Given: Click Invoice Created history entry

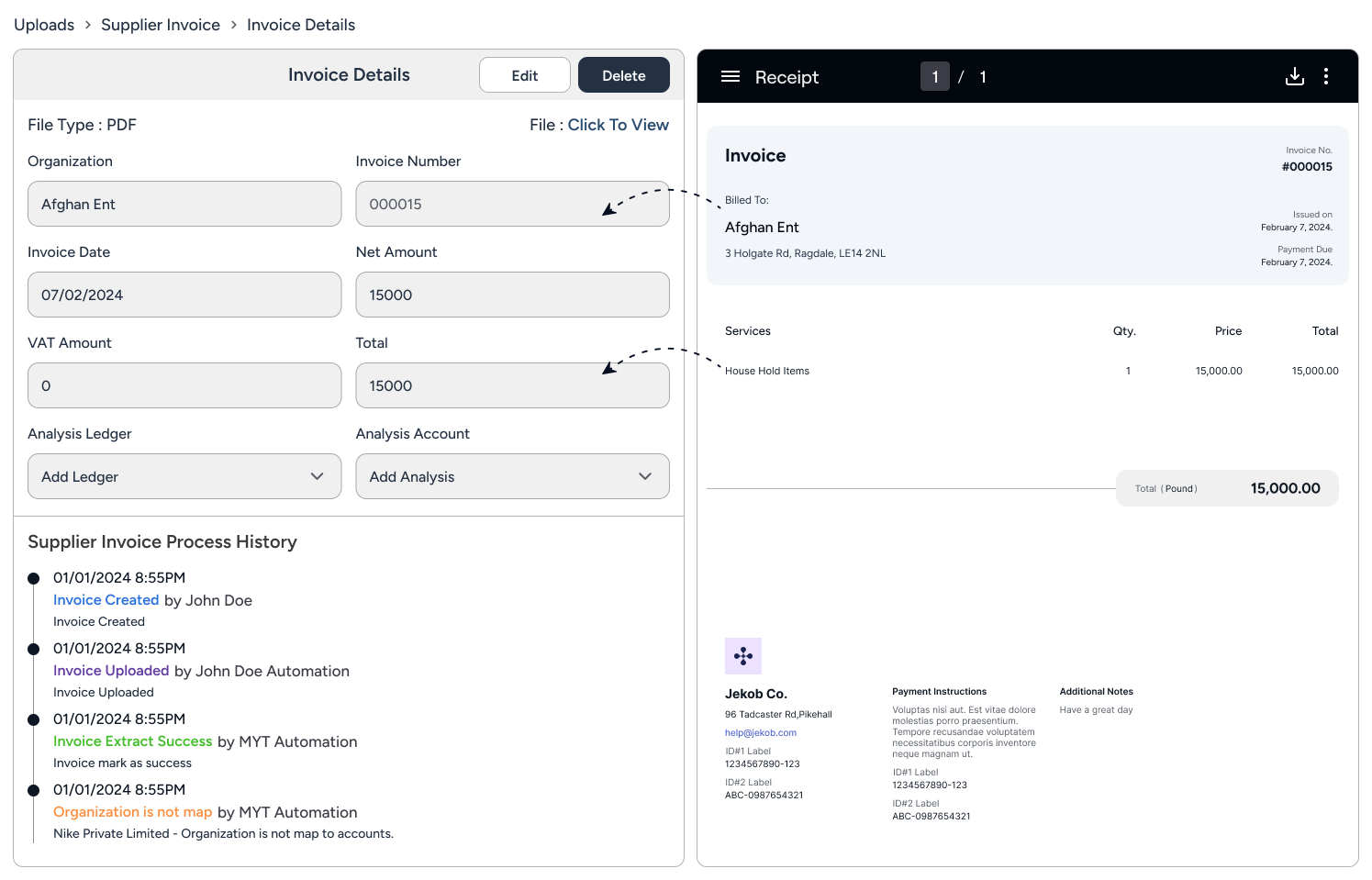Looking at the screenshot, I should pyautogui.click(x=106, y=600).
